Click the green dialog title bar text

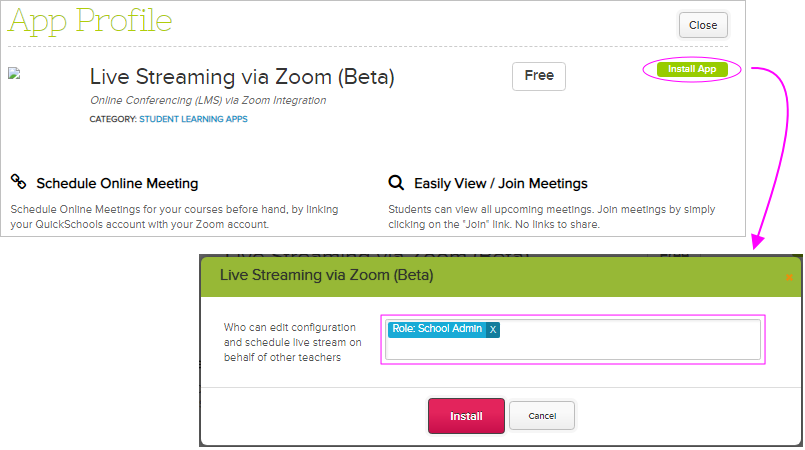(x=326, y=274)
